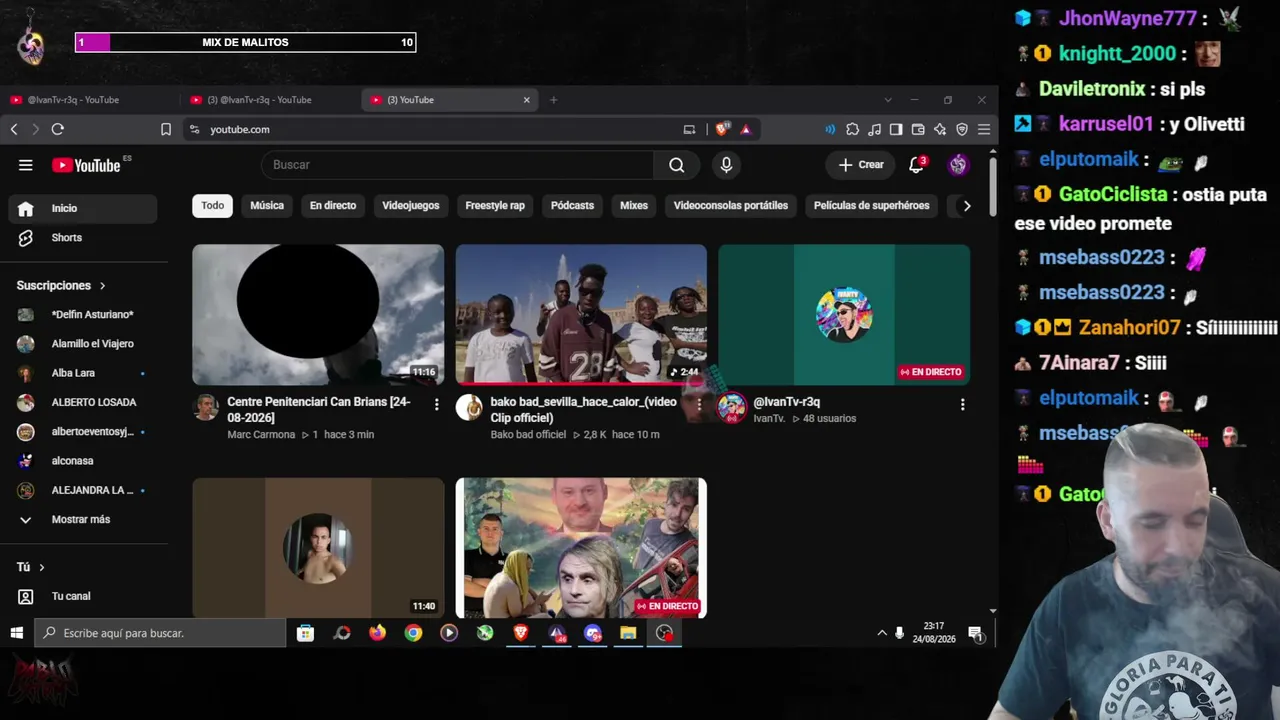1280x720 pixels.
Task: Go to Inicio in the sidebar
Action: pyautogui.click(x=83, y=208)
